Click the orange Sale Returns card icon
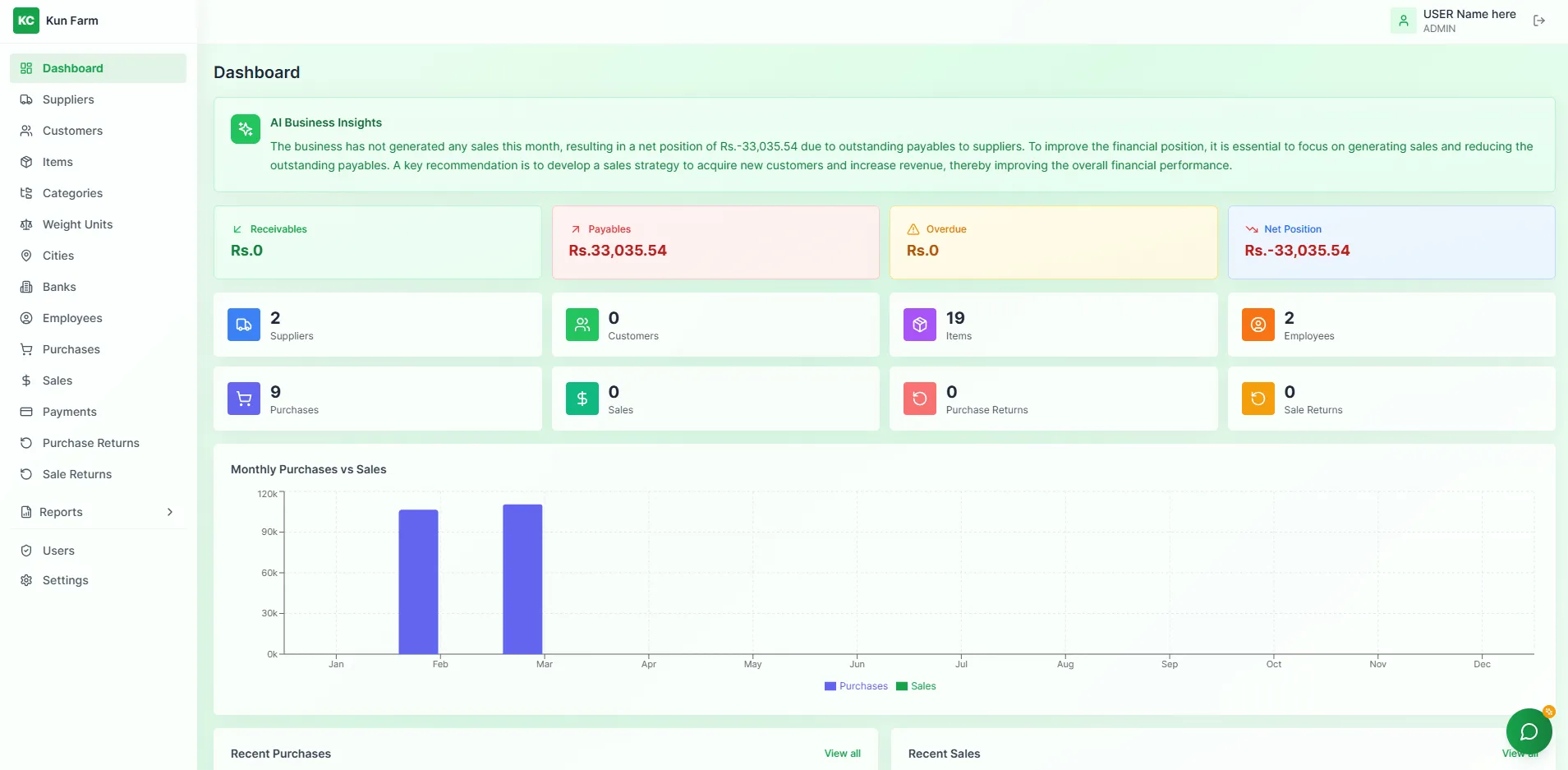This screenshot has width=1568, height=770. click(x=1258, y=399)
